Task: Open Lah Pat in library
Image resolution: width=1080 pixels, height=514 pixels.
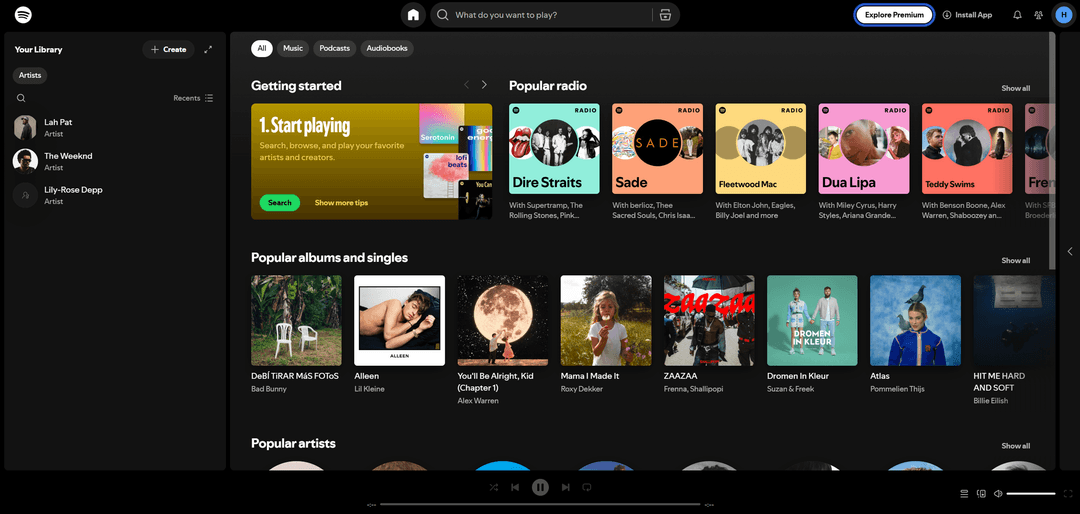Action: (115, 127)
